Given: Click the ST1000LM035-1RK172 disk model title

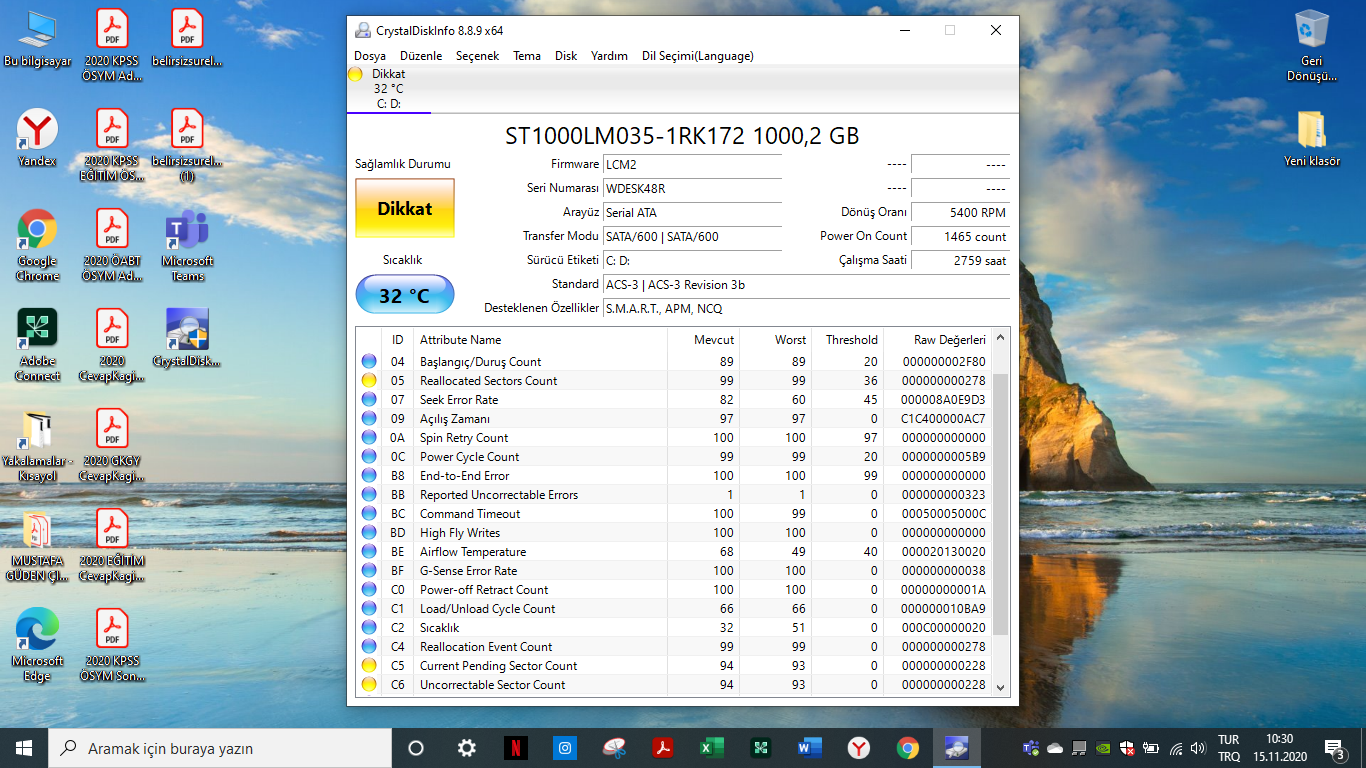Looking at the screenshot, I should [682, 136].
